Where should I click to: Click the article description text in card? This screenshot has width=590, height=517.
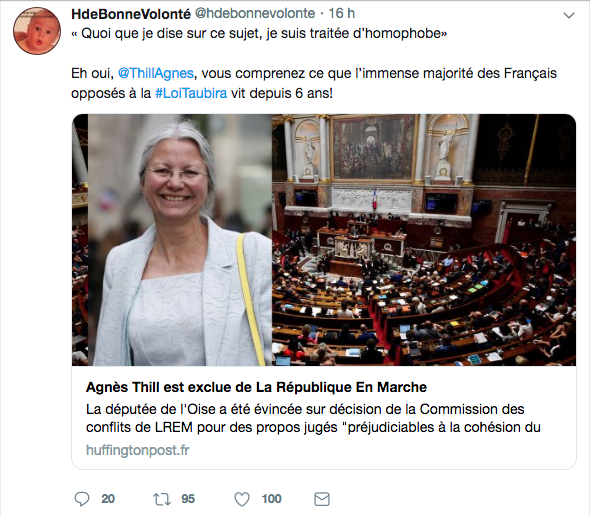point(313,418)
